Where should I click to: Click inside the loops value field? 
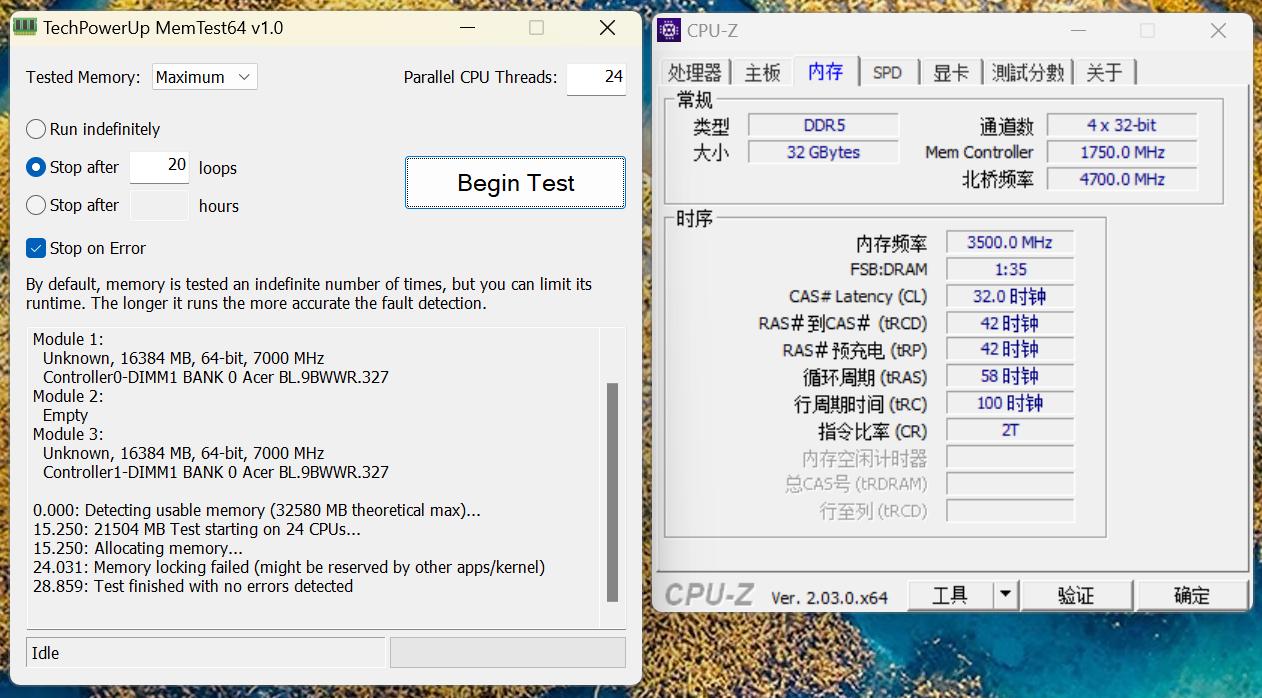158,167
